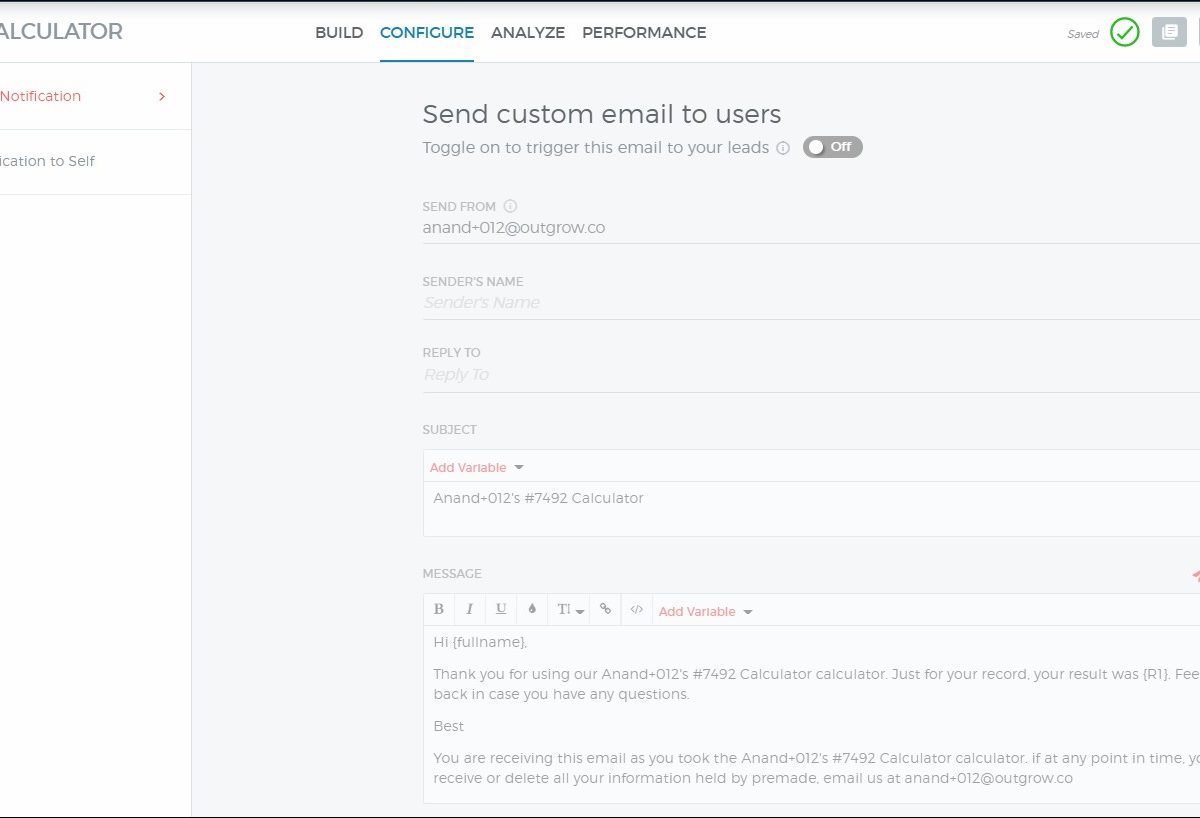
Task: Switch to HTML code view icon
Action: [636, 609]
